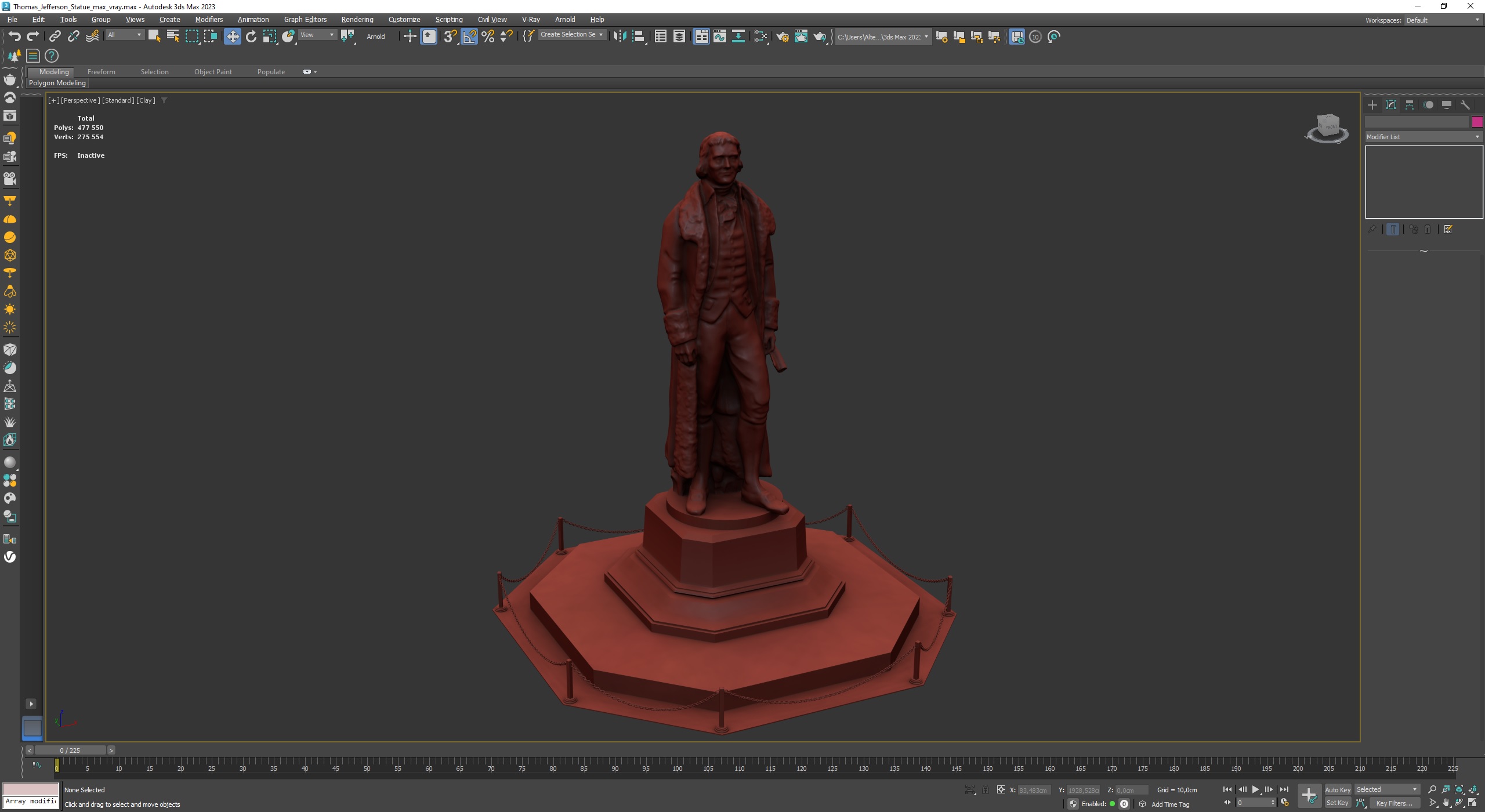1485x812 pixels.
Task: Activate the Select and Link tool
Action: point(55,37)
